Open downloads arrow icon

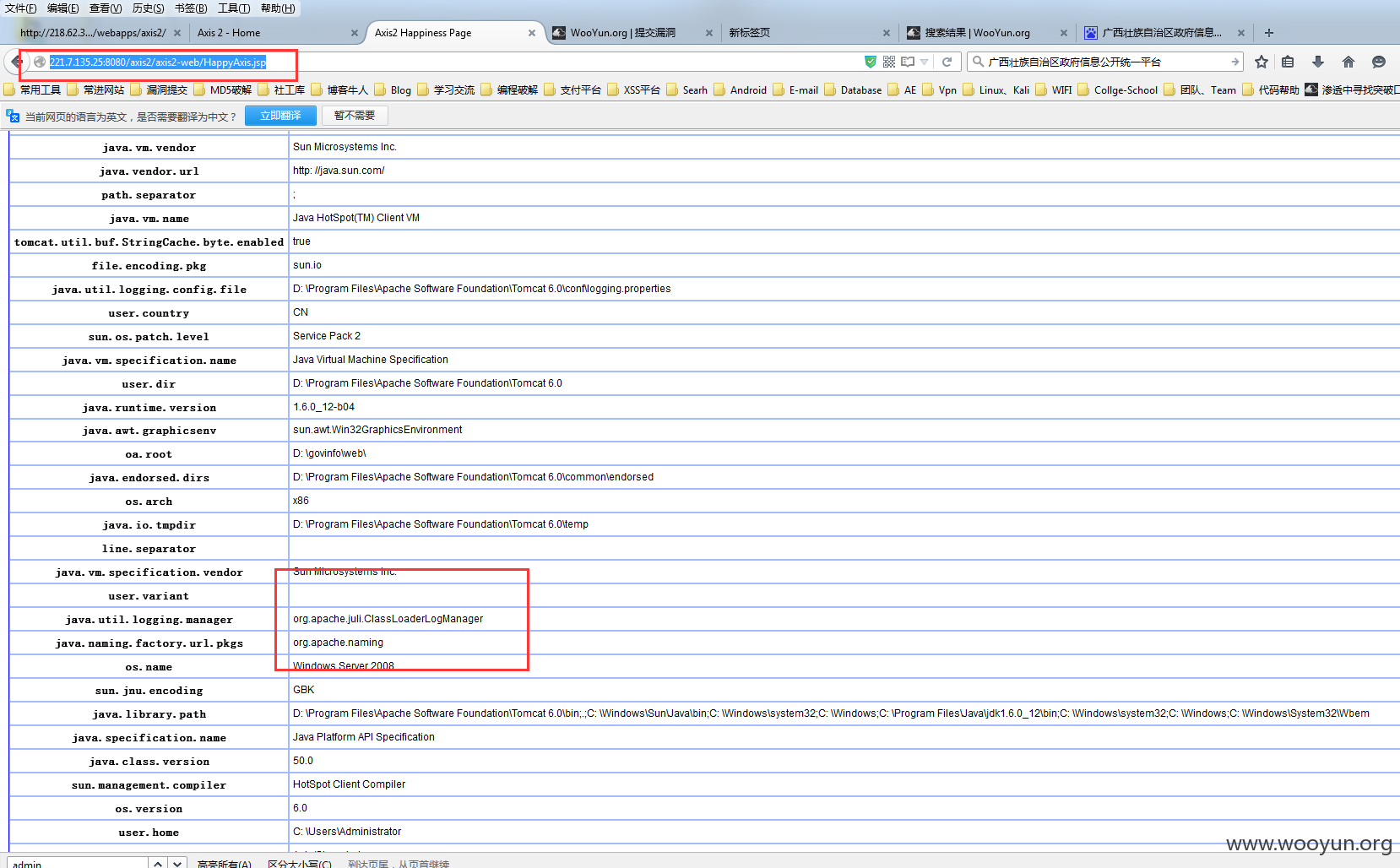pos(1318,62)
